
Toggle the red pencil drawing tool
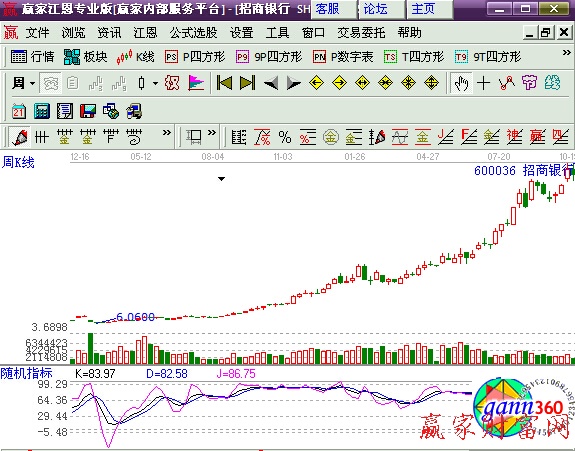[20, 138]
